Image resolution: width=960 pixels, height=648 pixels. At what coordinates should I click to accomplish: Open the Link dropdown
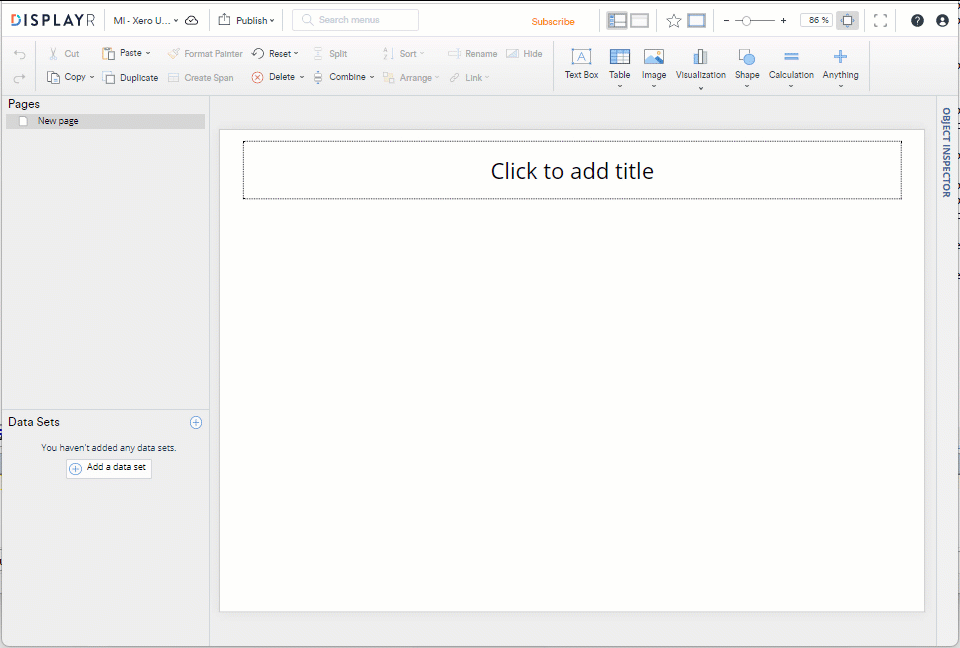(470, 78)
